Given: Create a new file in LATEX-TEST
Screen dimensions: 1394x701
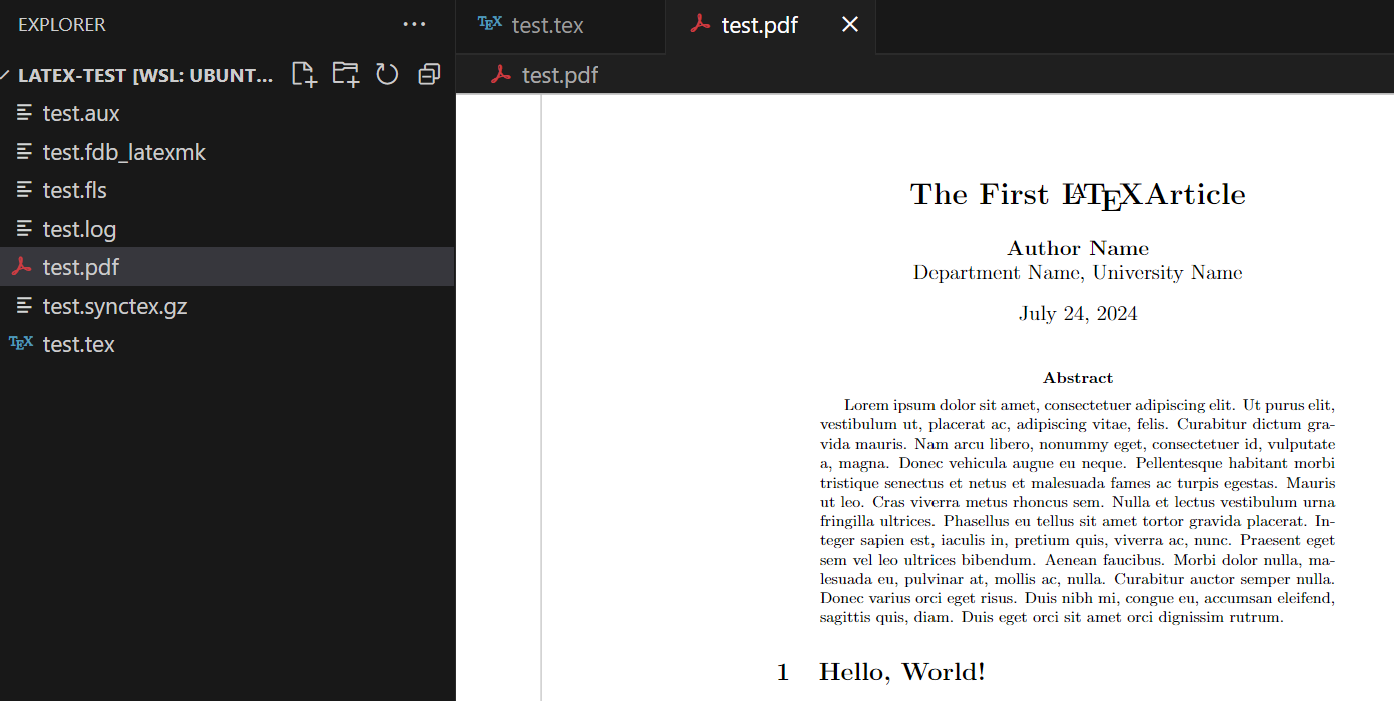Looking at the screenshot, I should coord(304,74).
